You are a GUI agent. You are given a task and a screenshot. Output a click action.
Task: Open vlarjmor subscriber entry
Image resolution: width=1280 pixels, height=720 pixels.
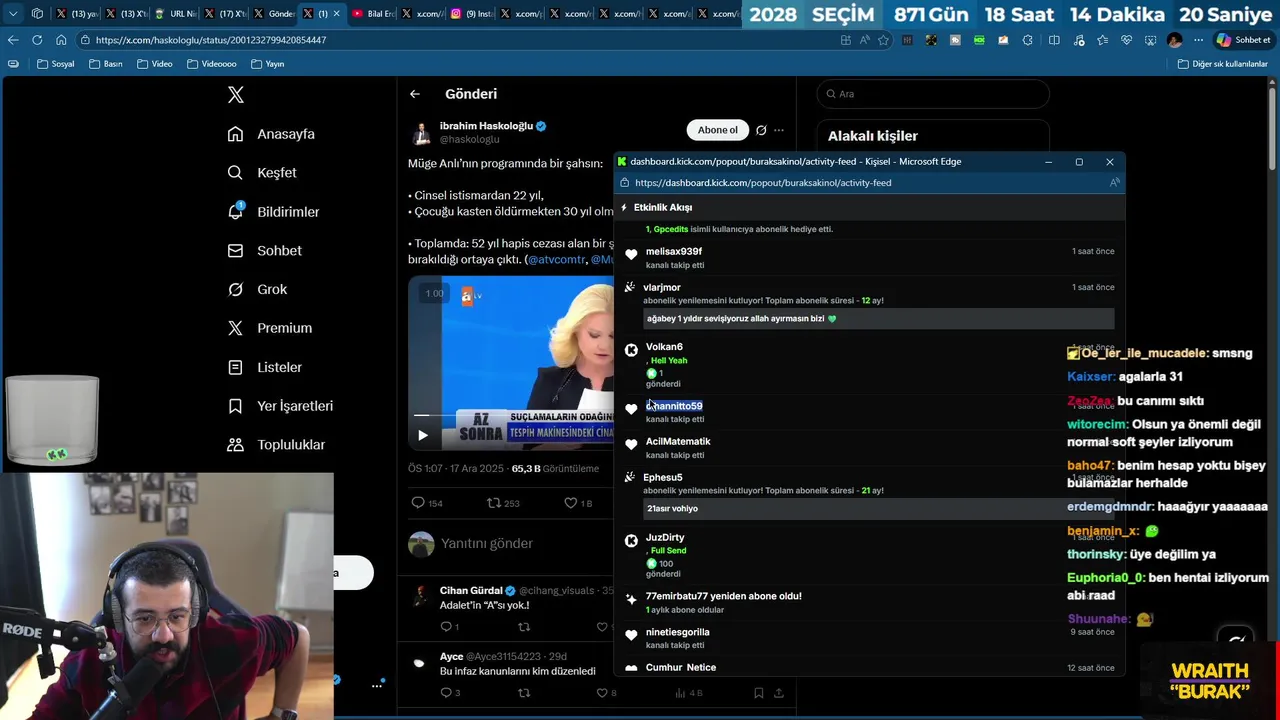661,287
